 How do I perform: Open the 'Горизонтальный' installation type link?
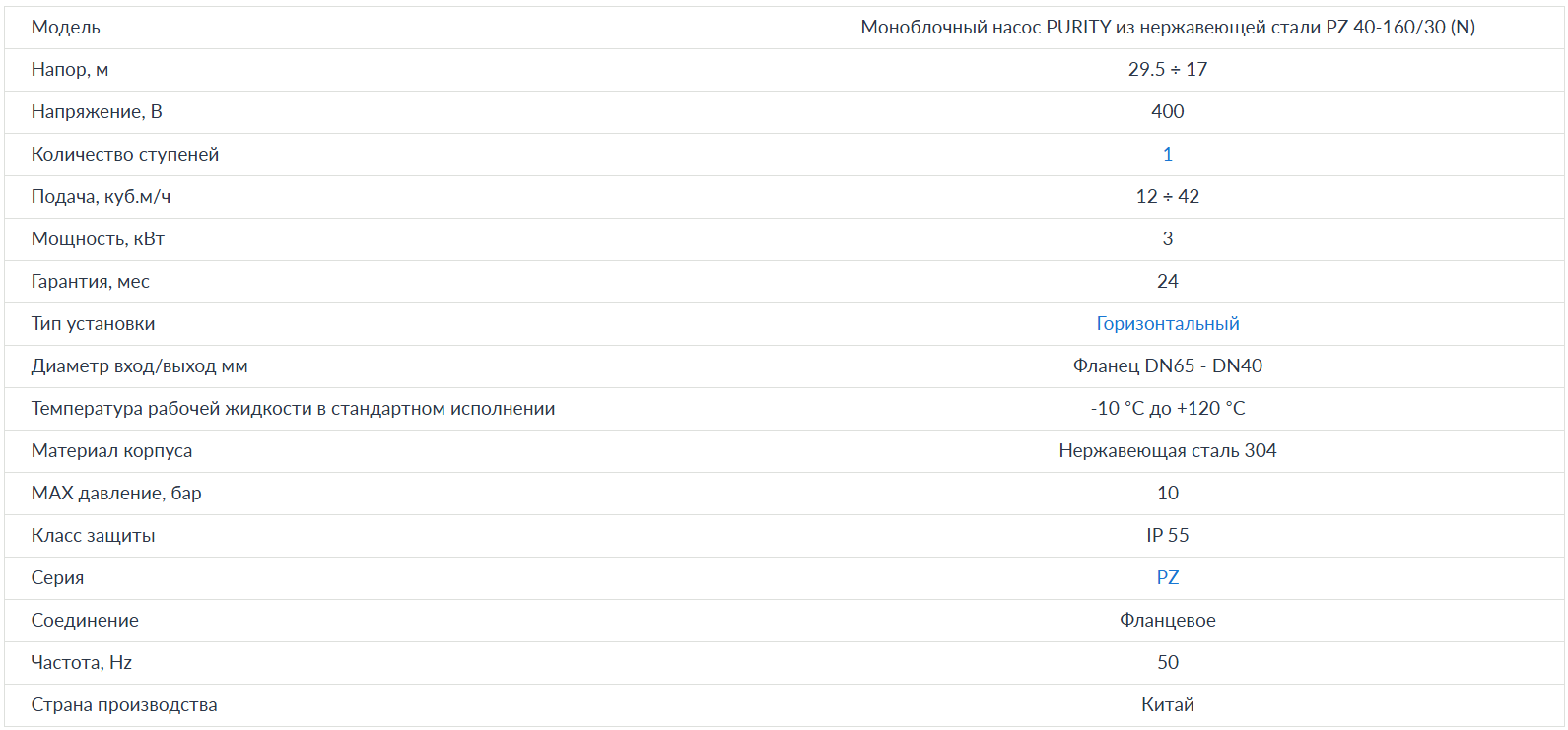click(1167, 323)
